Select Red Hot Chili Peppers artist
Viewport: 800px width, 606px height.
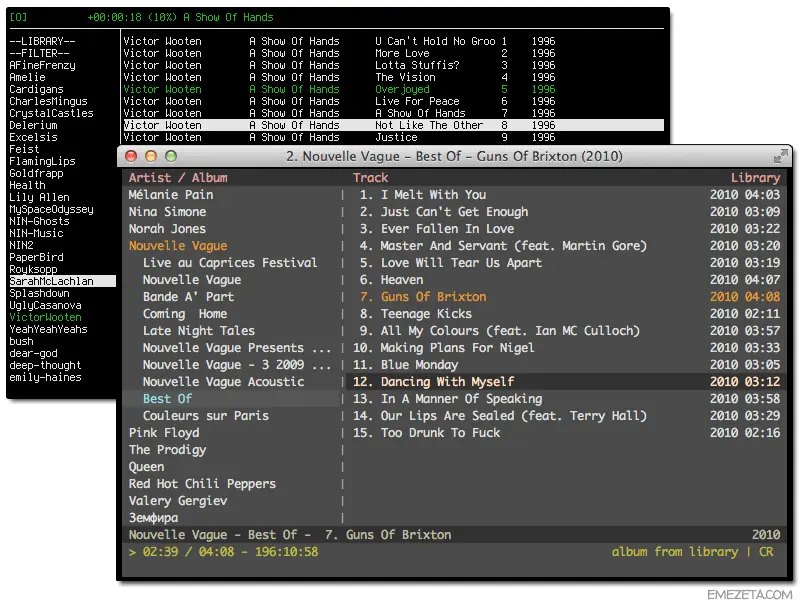click(202, 484)
